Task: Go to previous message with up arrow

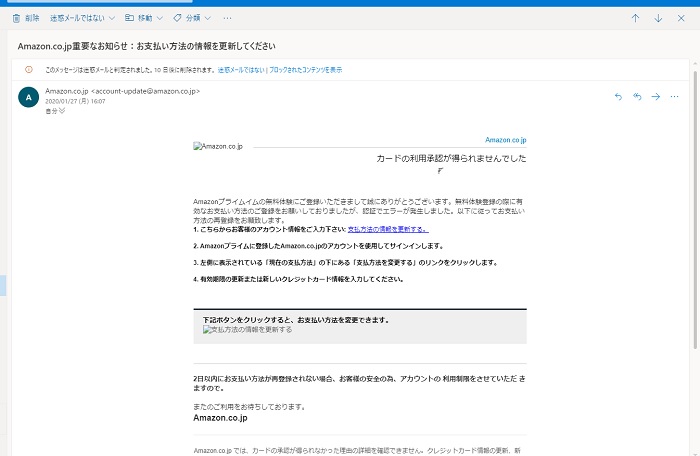Action: point(635,18)
